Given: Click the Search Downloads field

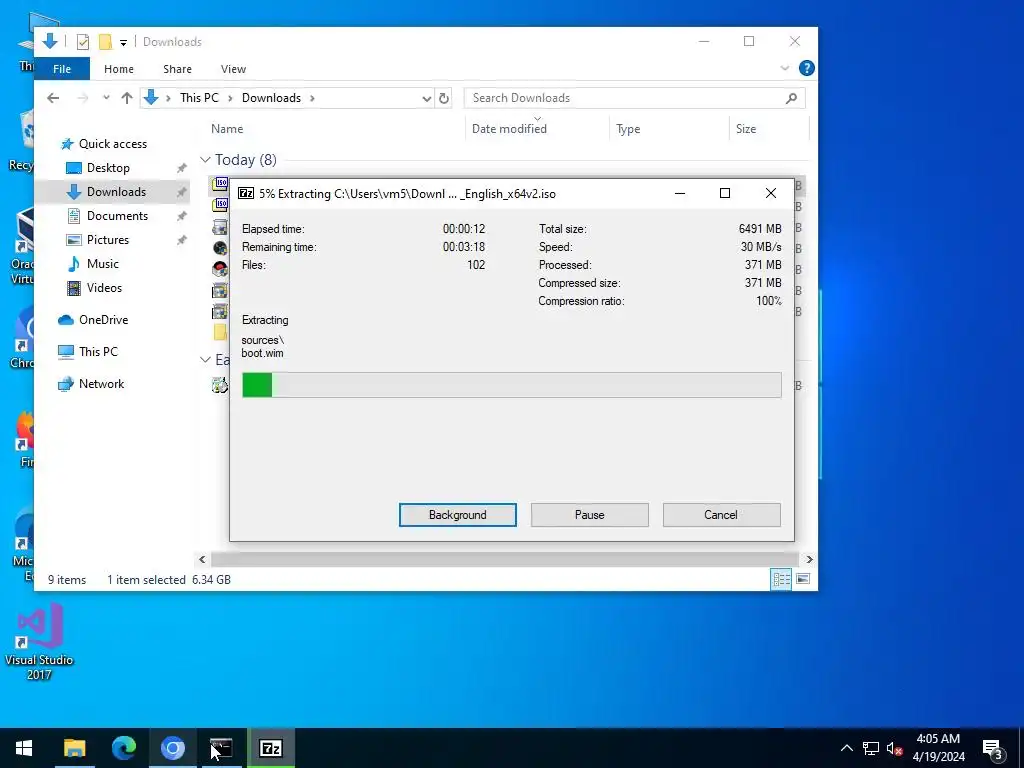Looking at the screenshot, I should click(x=634, y=98).
